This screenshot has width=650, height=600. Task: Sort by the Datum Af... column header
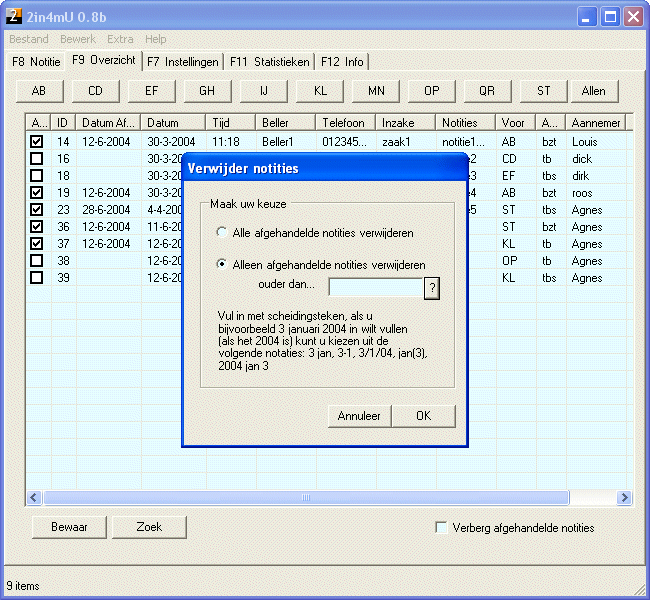108,123
